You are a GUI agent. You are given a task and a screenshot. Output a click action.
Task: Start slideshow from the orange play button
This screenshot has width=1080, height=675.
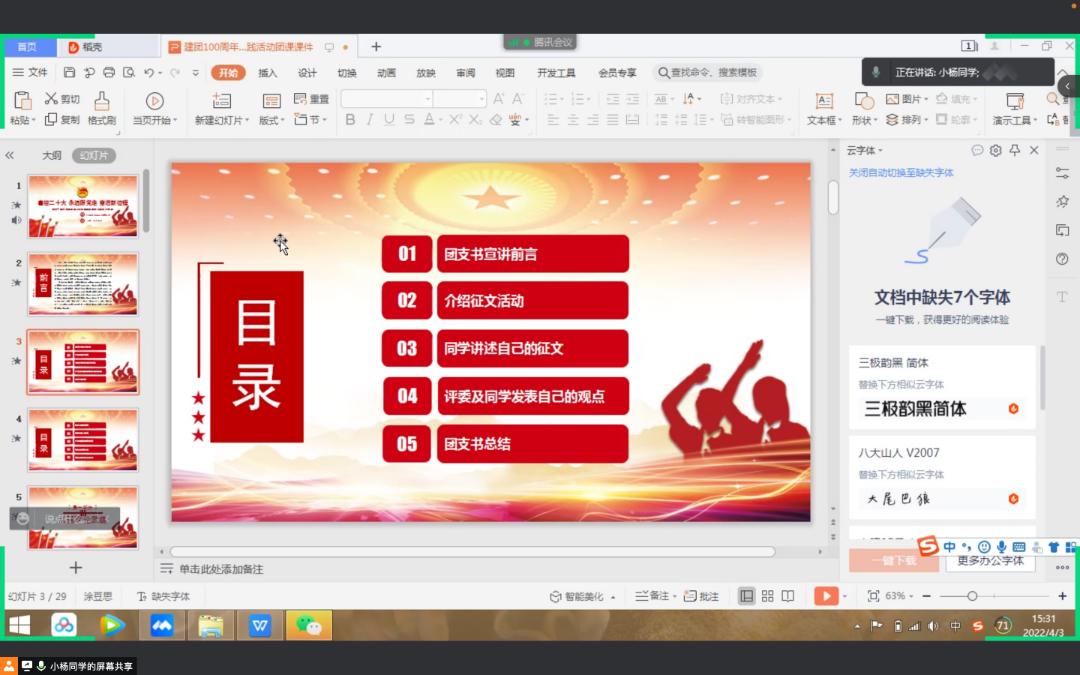point(825,596)
